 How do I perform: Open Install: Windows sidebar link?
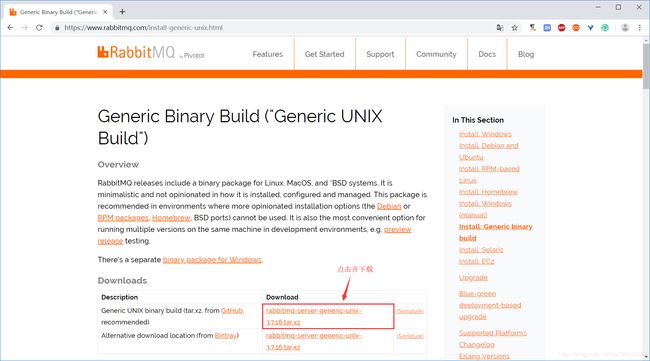485,134
